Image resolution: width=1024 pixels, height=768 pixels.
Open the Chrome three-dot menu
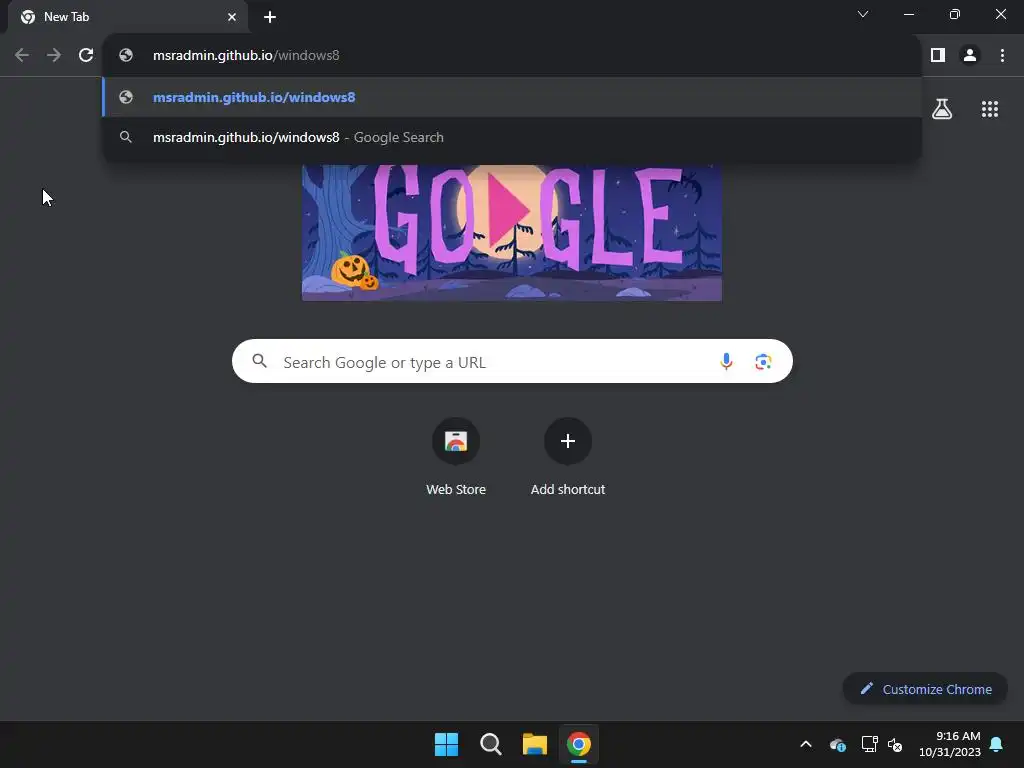coord(1002,56)
